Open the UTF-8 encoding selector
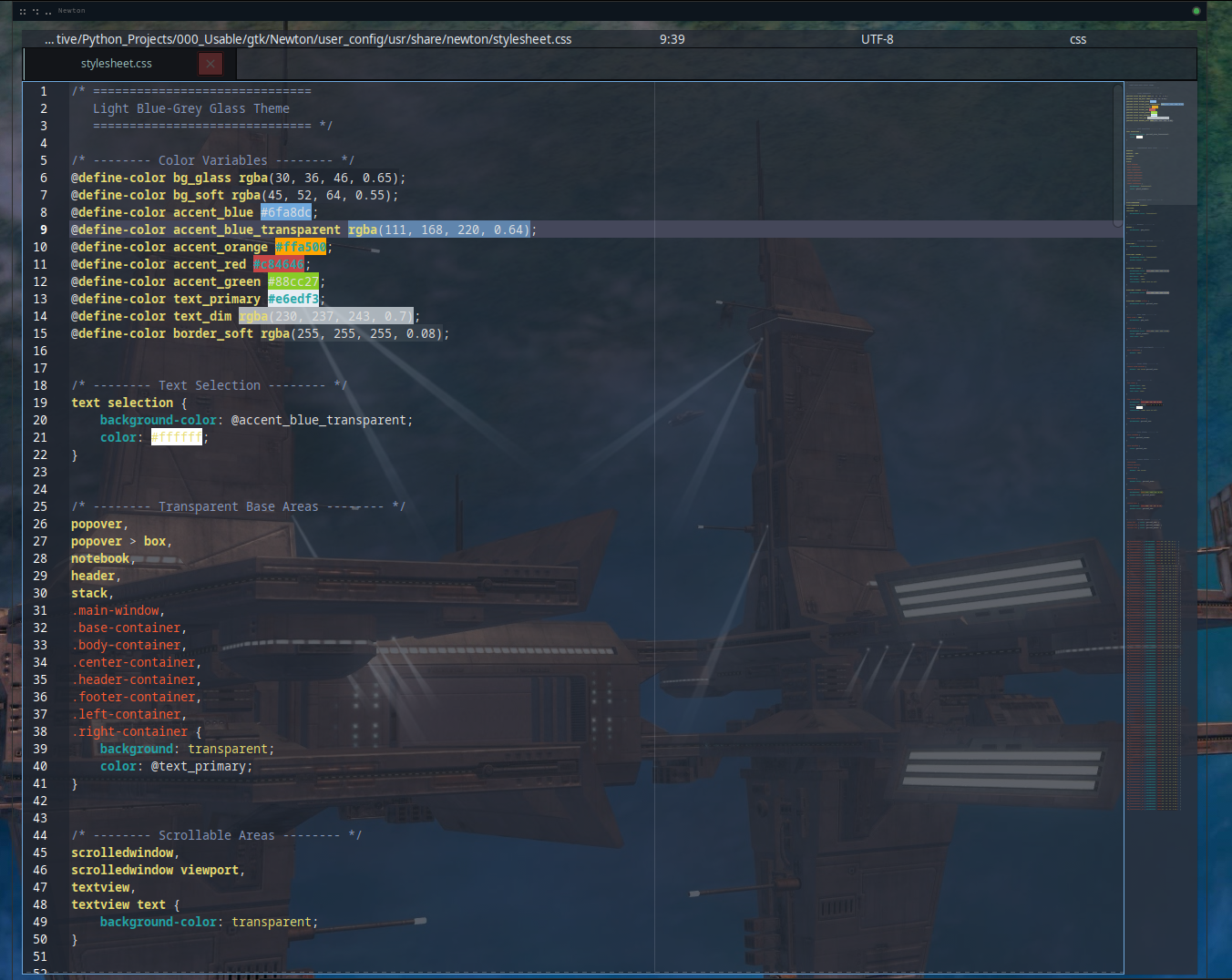 pyautogui.click(x=877, y=39)
